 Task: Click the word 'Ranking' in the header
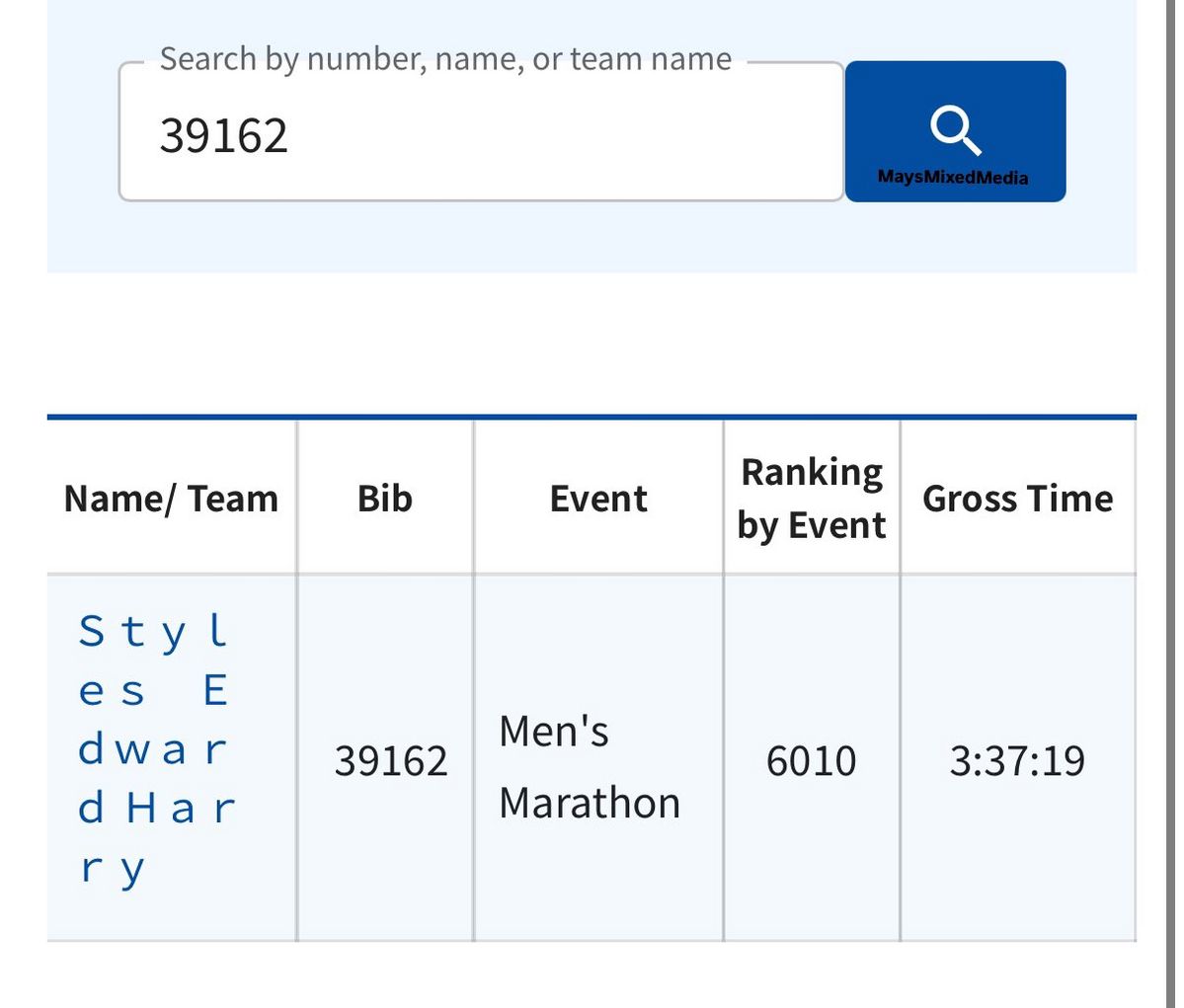pyautogui.click(x=812, y=472)
